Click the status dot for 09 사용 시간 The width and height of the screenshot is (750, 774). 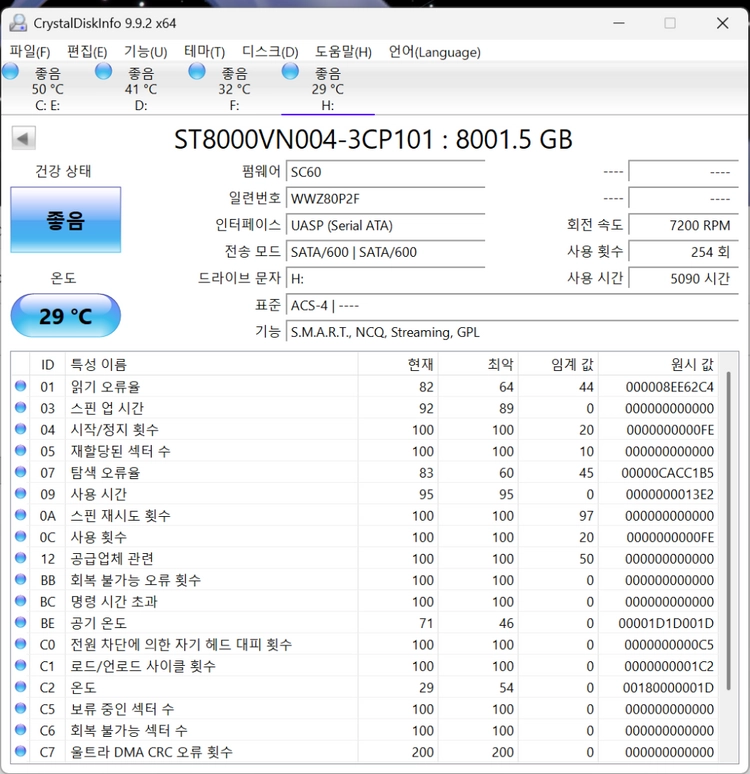(20, 494)
